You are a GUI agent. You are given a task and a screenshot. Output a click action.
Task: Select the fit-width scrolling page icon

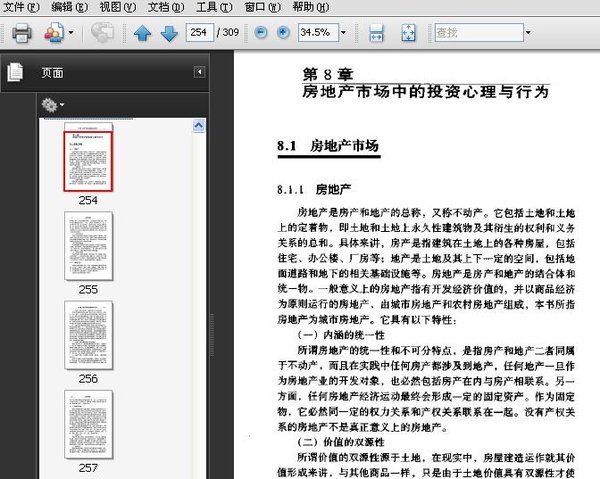pyautogui.click(x=377, y=33)
